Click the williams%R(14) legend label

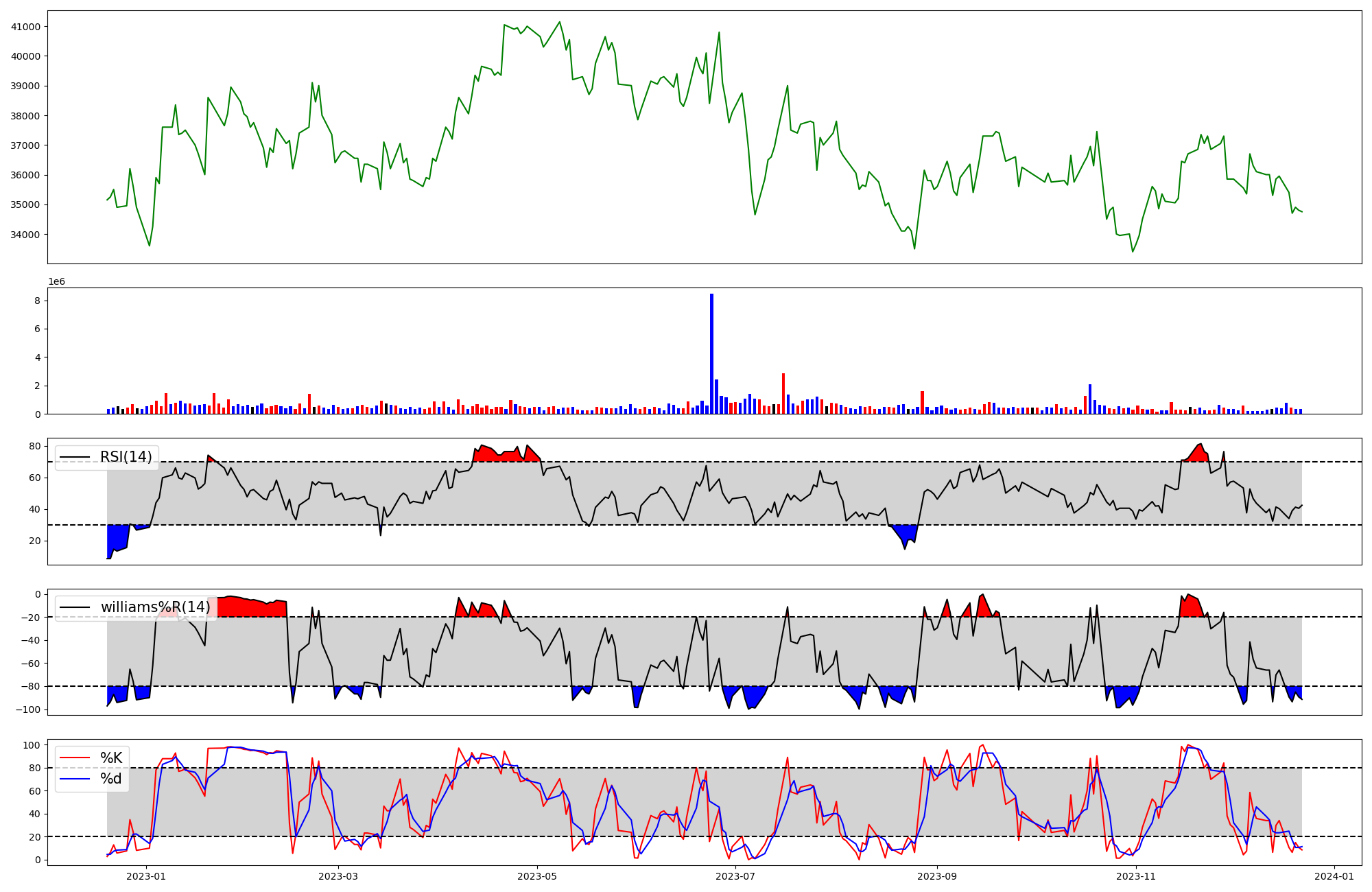[x=155, y=607]
